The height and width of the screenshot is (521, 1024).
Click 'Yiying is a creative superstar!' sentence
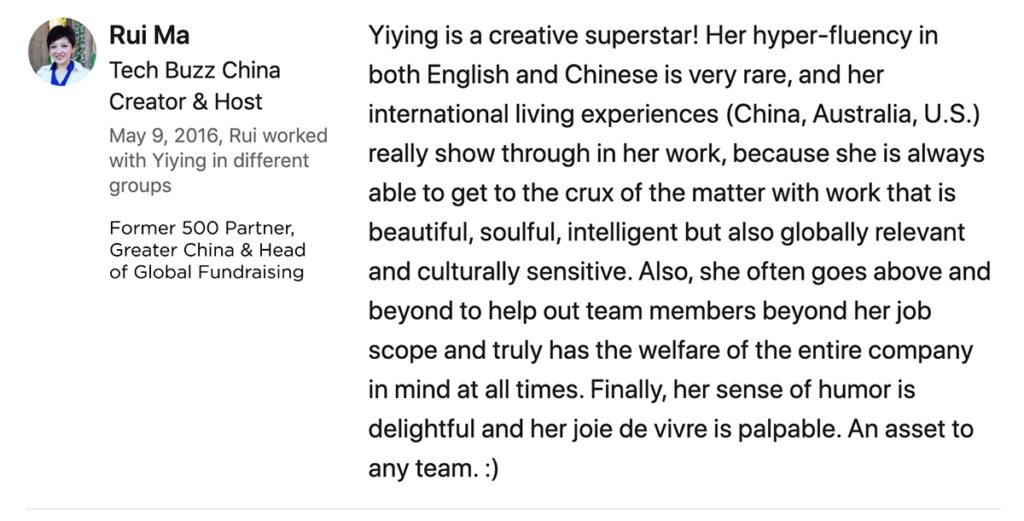534,35
